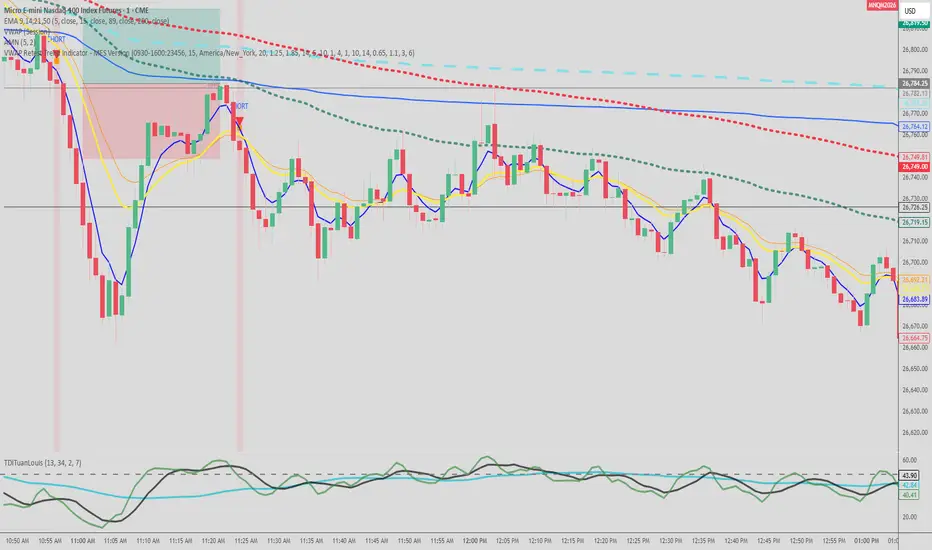The image size is (932, 550).
Task: Click the 11:00 AM time axis label
Action: coord(83,541)
